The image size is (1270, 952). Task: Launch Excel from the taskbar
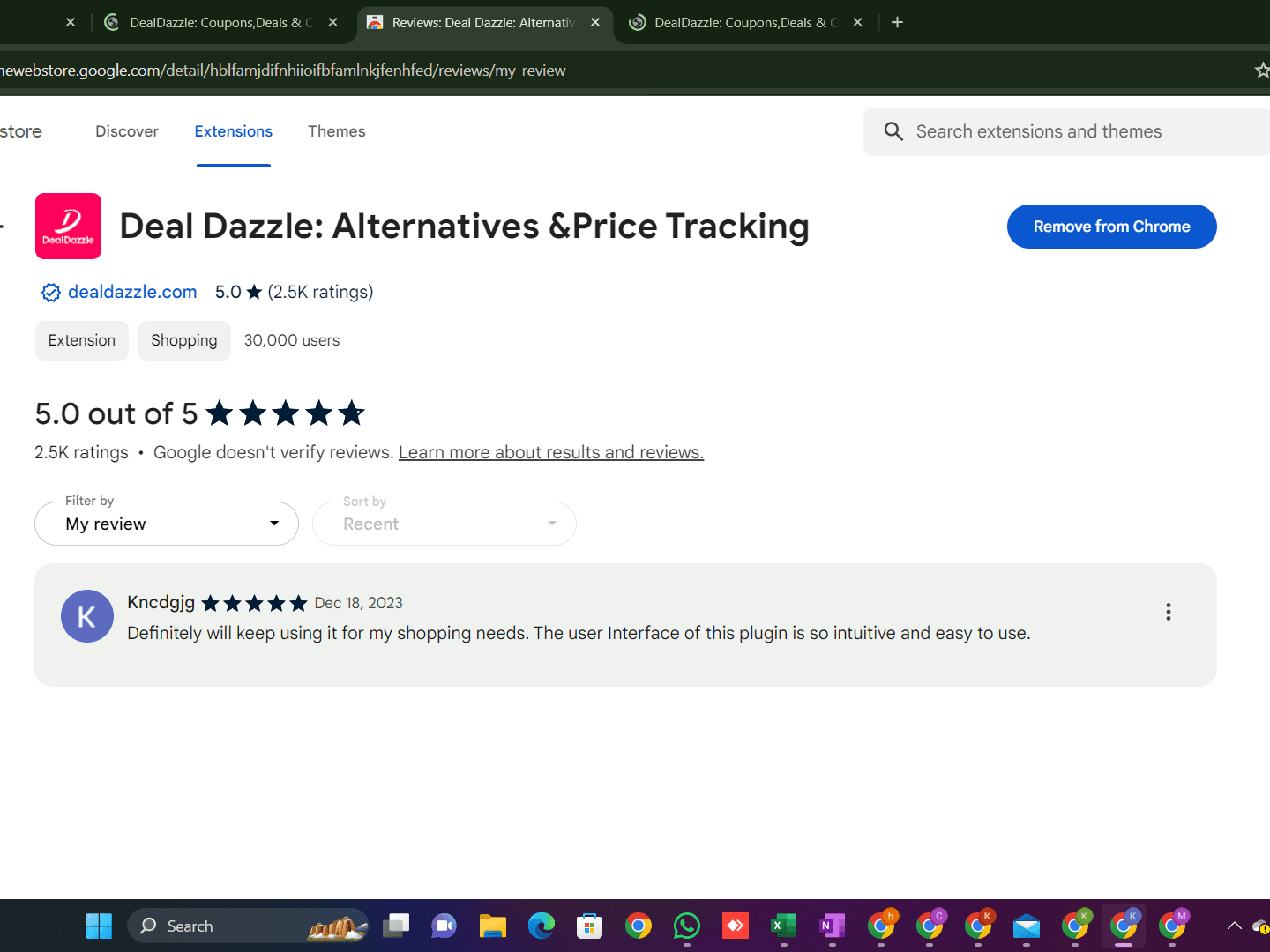[x=783, y=926]
